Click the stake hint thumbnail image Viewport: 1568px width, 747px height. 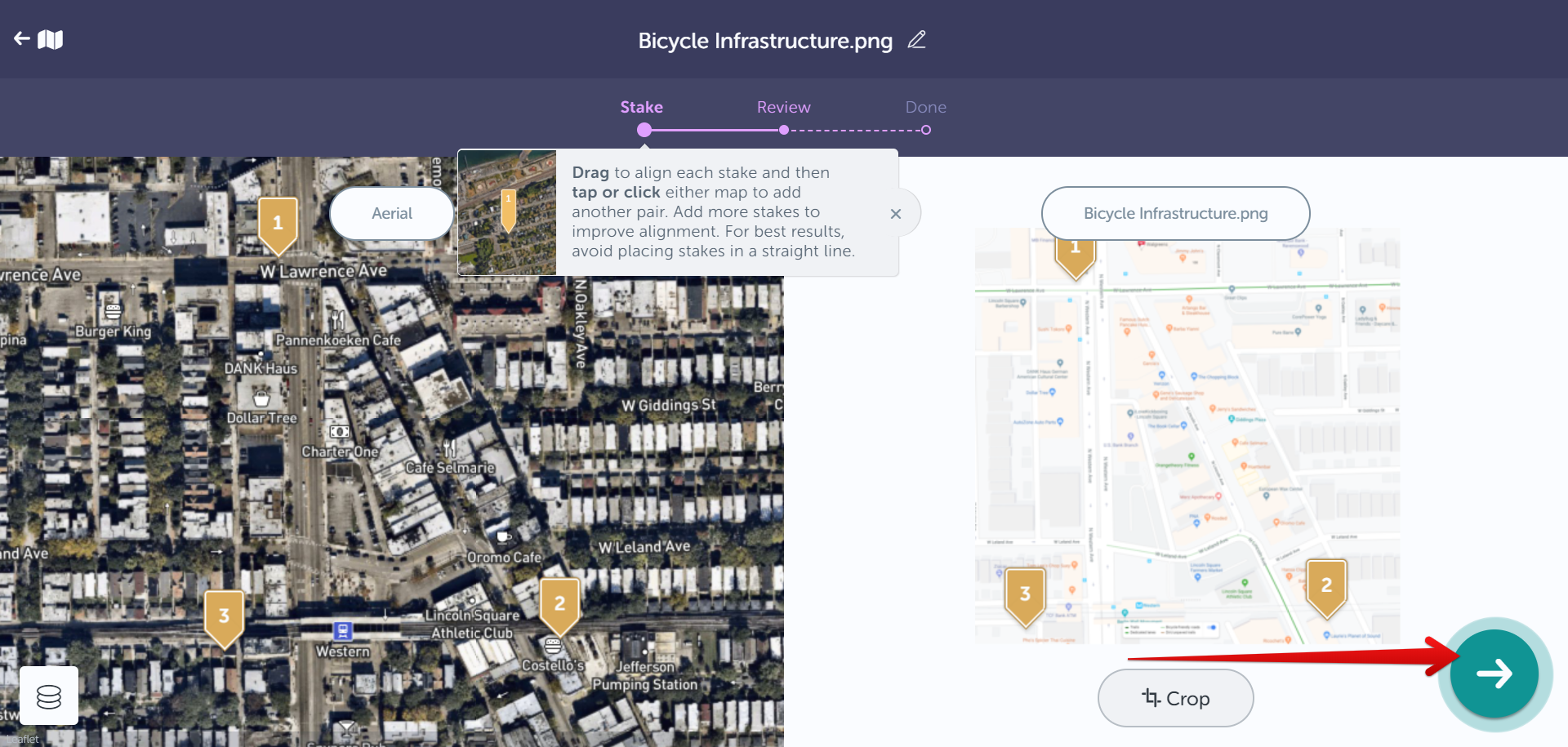coord(507,212)
